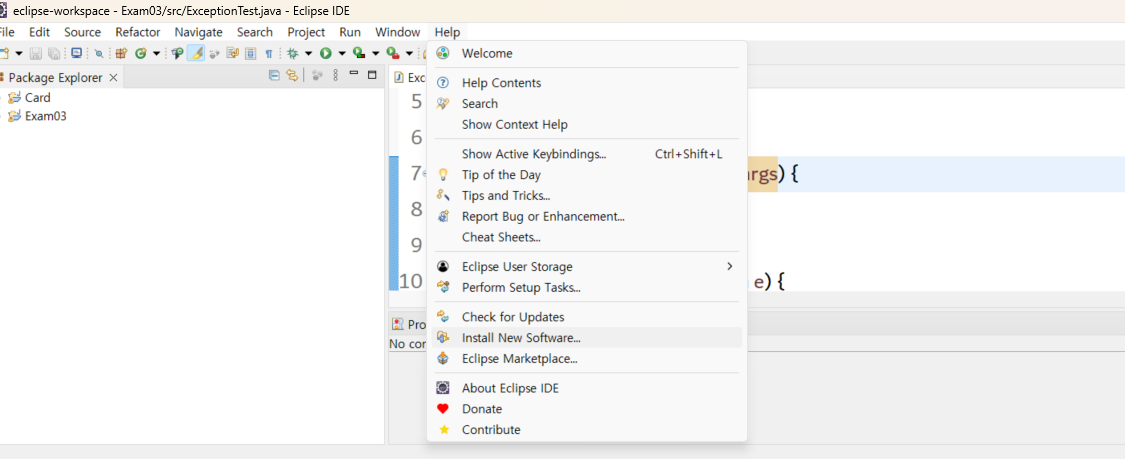This screenshot has width=1125, height=459.
Task: Open the Refactor menu
Action: coord(138,32)
